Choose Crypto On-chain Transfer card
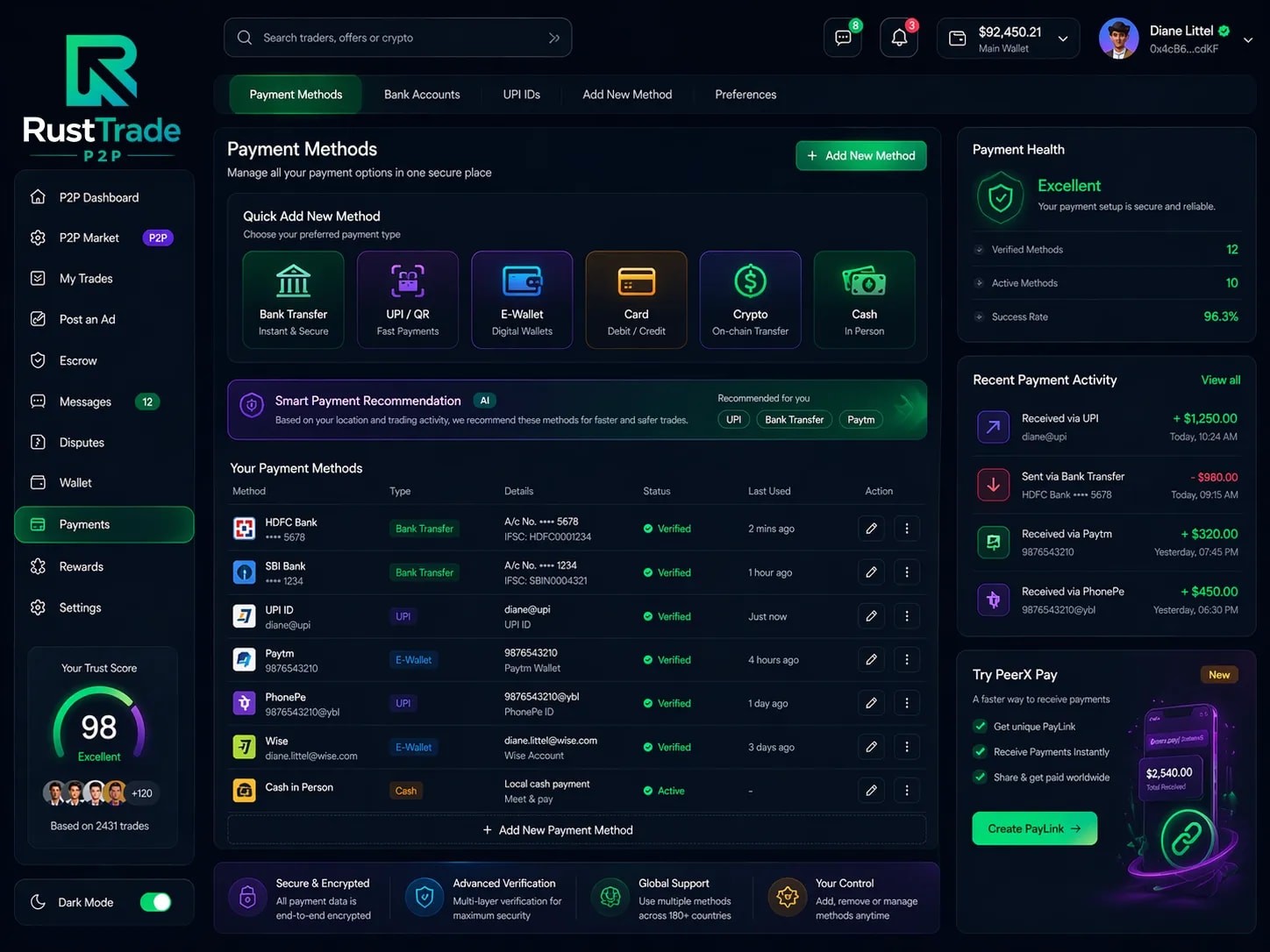Image resolution: width=1270 pixels, height=952 pixels. pos(750,300)
